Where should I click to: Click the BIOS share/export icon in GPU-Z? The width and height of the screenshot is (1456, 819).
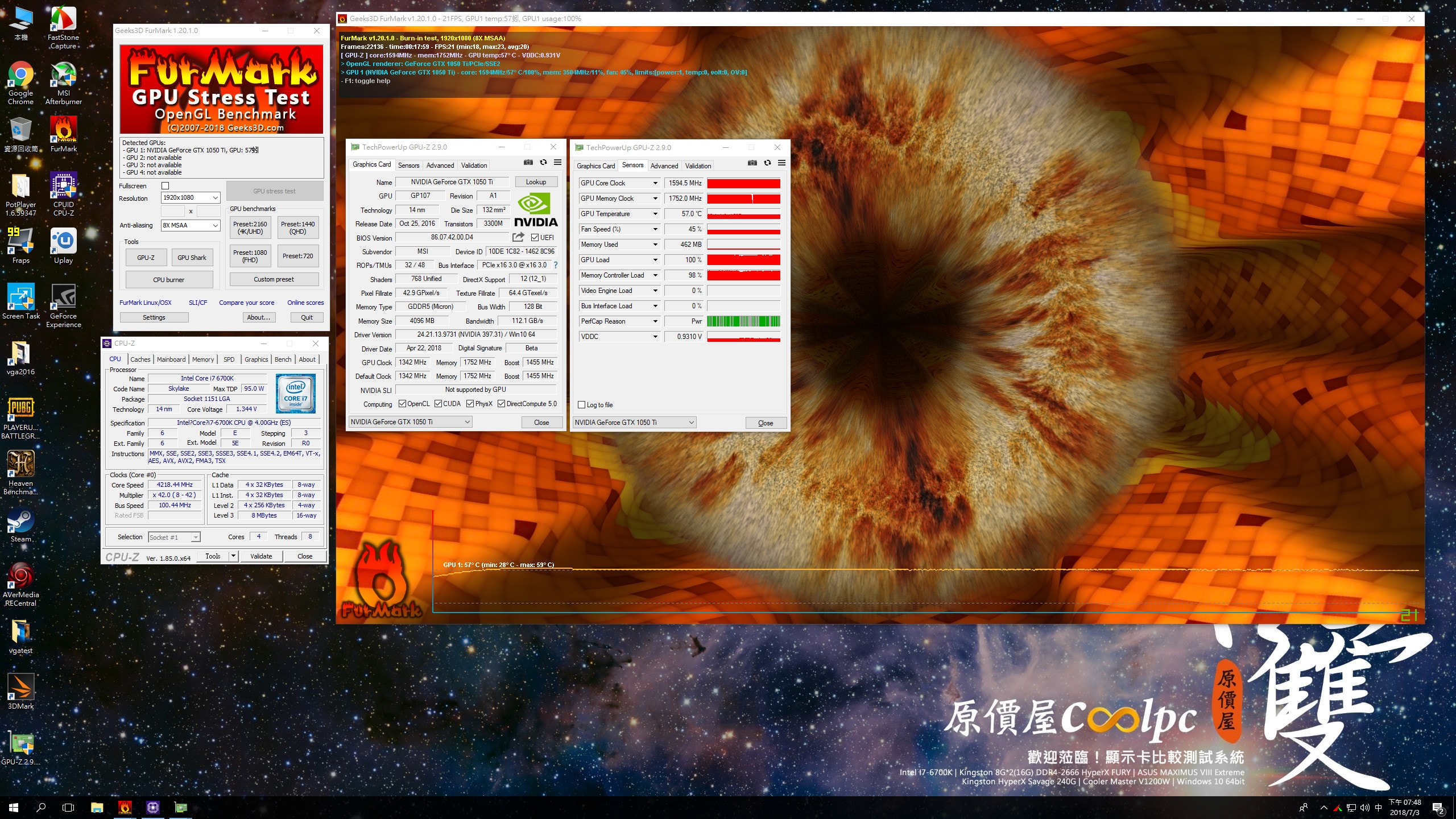coord(518,237)
